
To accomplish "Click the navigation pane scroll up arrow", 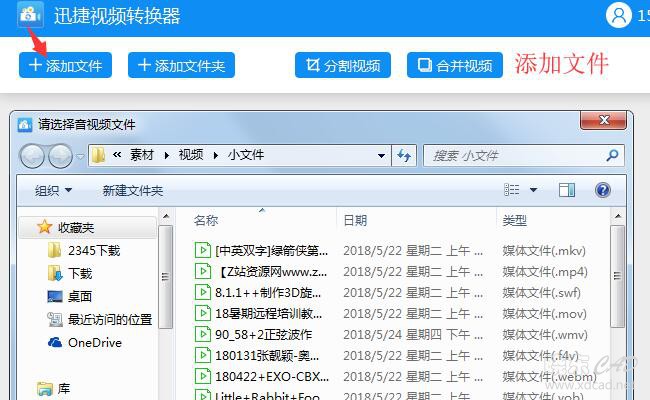I will [166, 216].
